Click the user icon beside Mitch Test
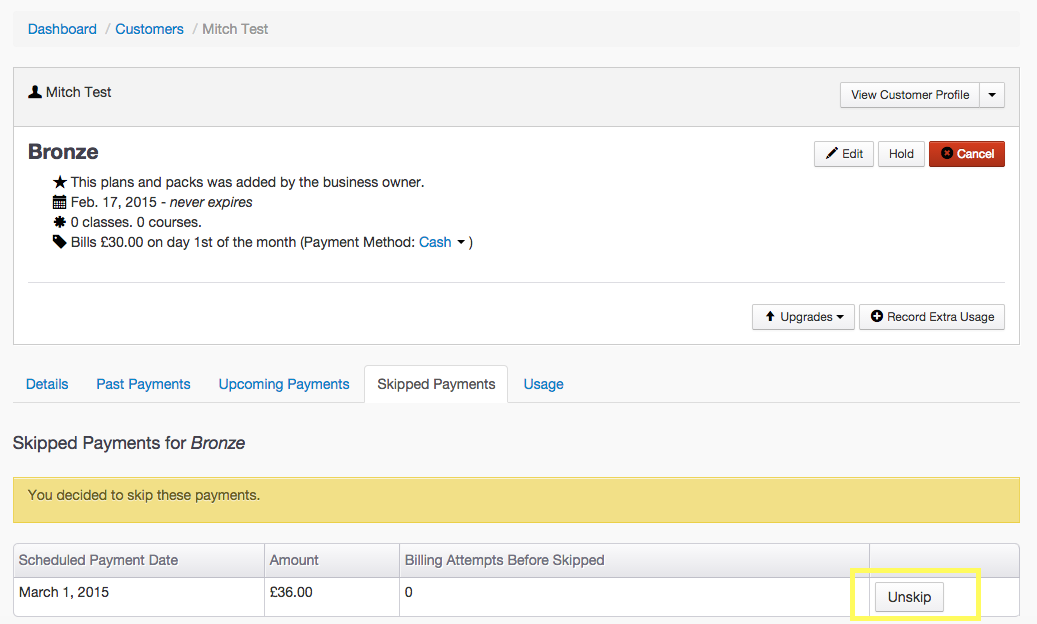Screen dimensions: 1037x624 [35, 92]
